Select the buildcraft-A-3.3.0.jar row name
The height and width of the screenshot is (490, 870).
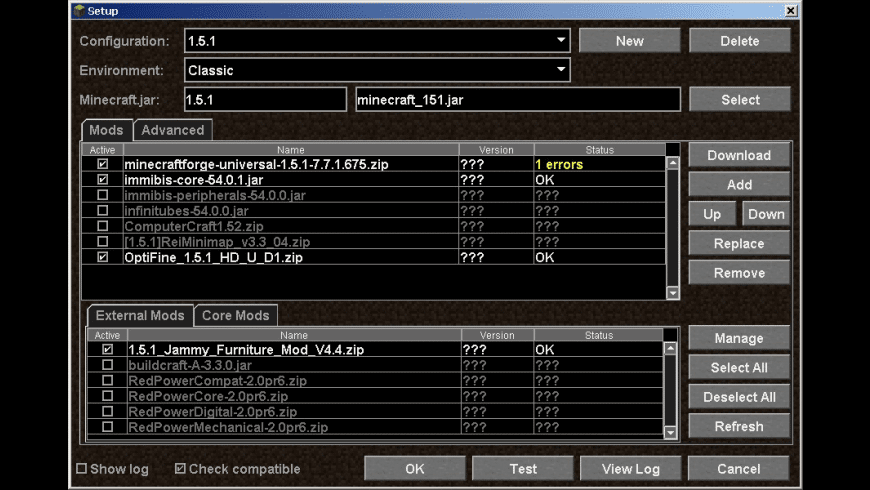point(190,365)
